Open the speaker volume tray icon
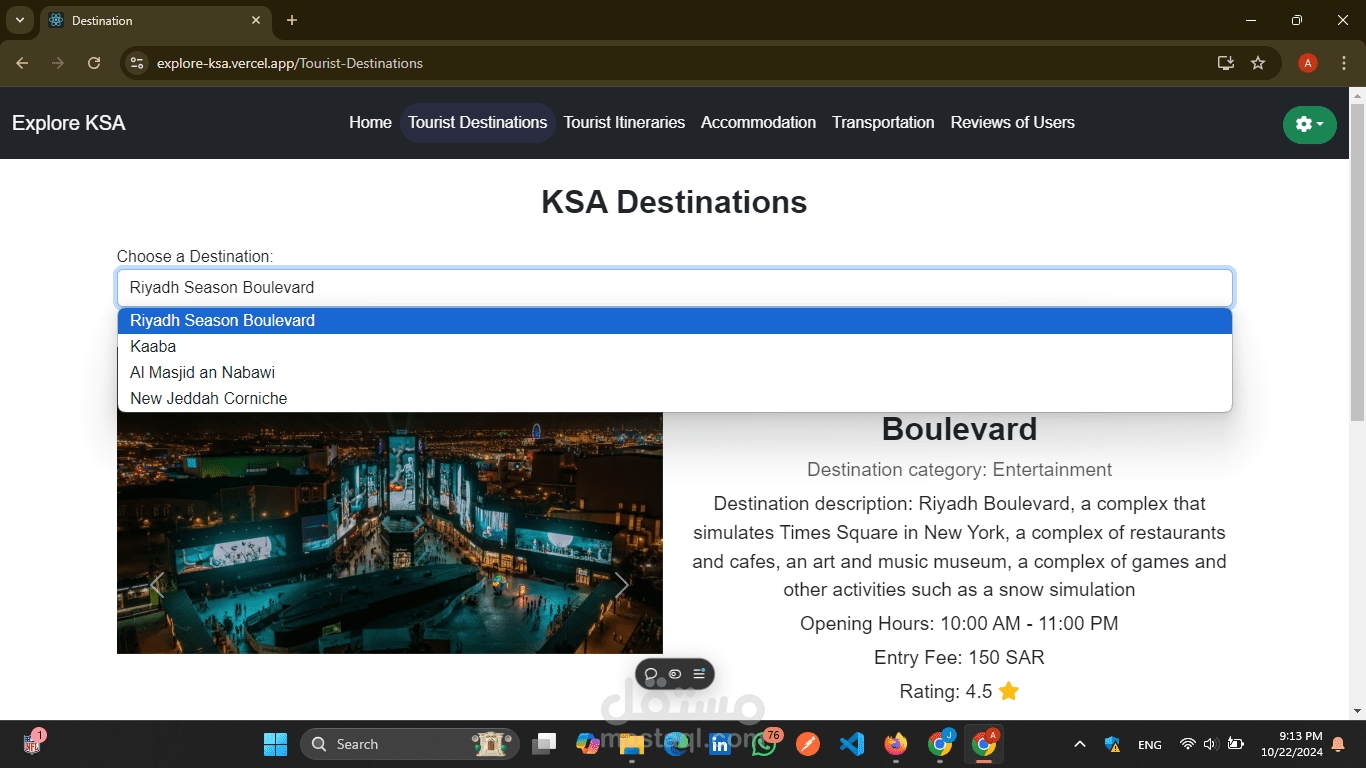1366x768 pixels. pyautogui.click(x=1210, y=744)
